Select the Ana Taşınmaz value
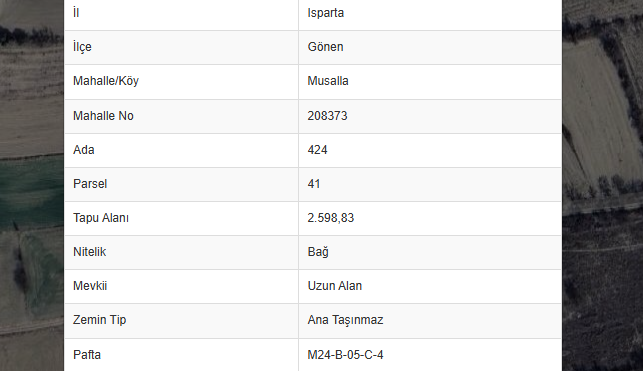 345,320
